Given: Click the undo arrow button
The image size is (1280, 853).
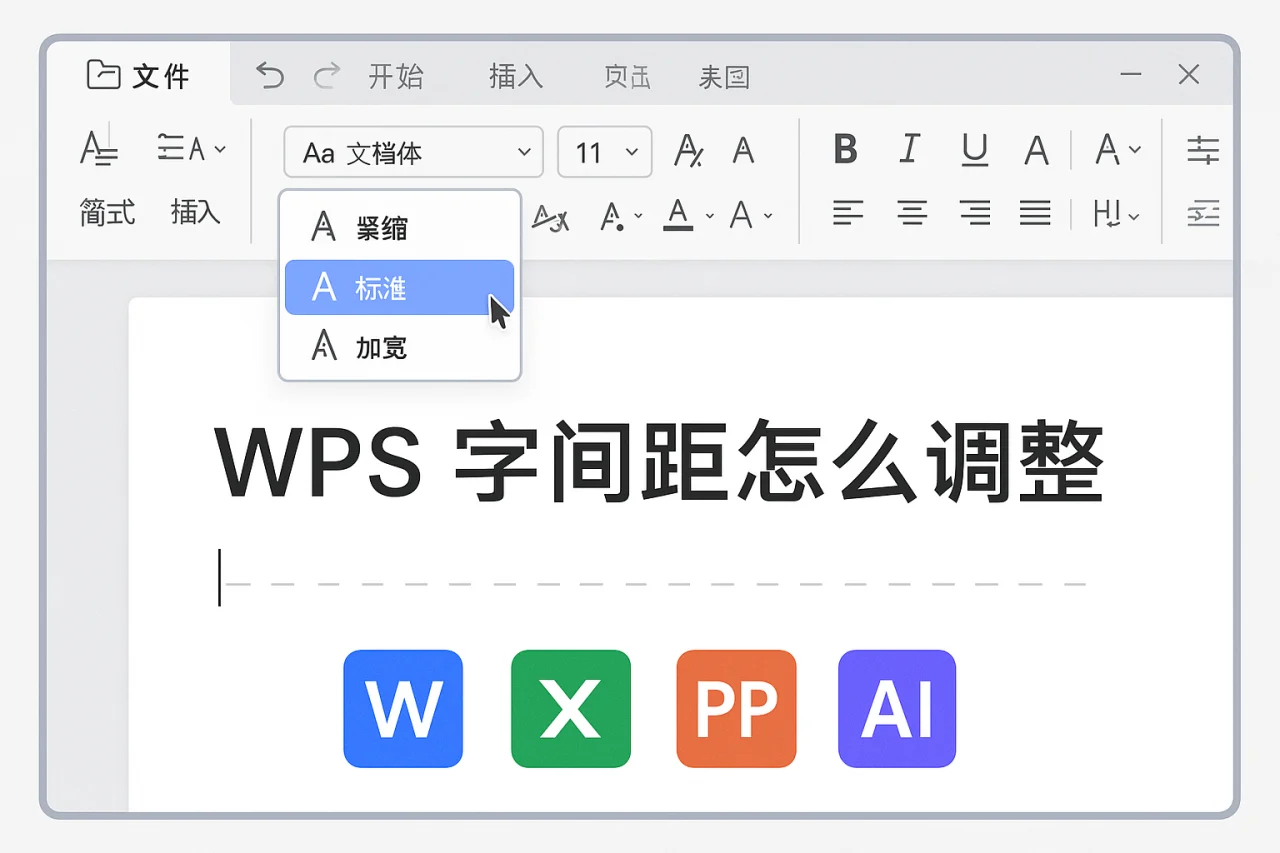Looking at the screenshot, I should click(x=268, y=75).
